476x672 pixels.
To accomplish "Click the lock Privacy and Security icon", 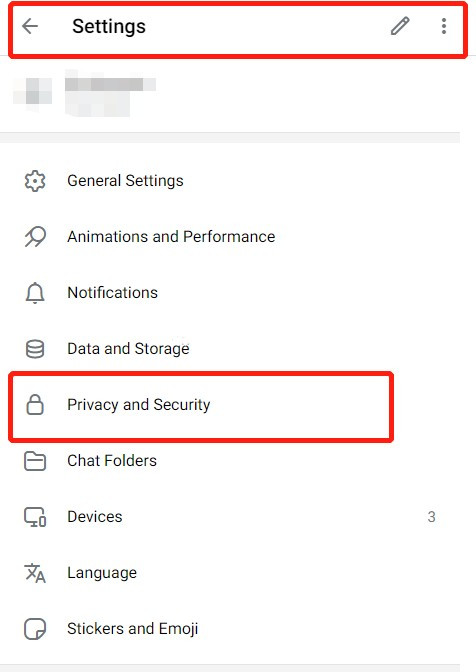I will pos(35,405).
